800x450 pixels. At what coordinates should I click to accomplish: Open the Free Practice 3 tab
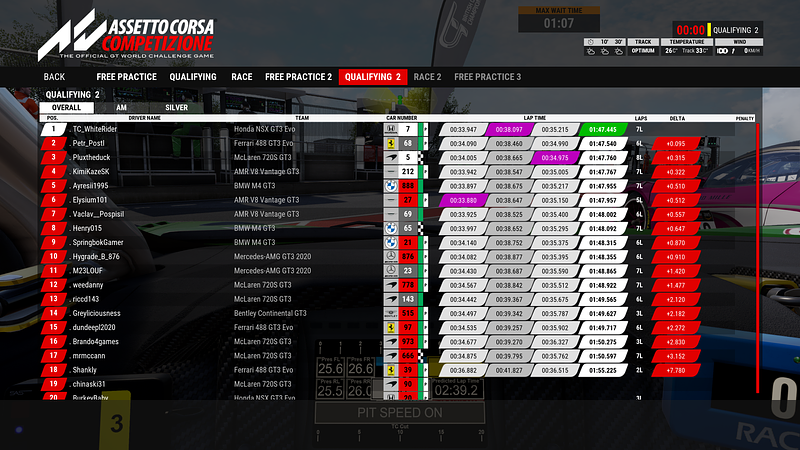click(x=488, y=77)
